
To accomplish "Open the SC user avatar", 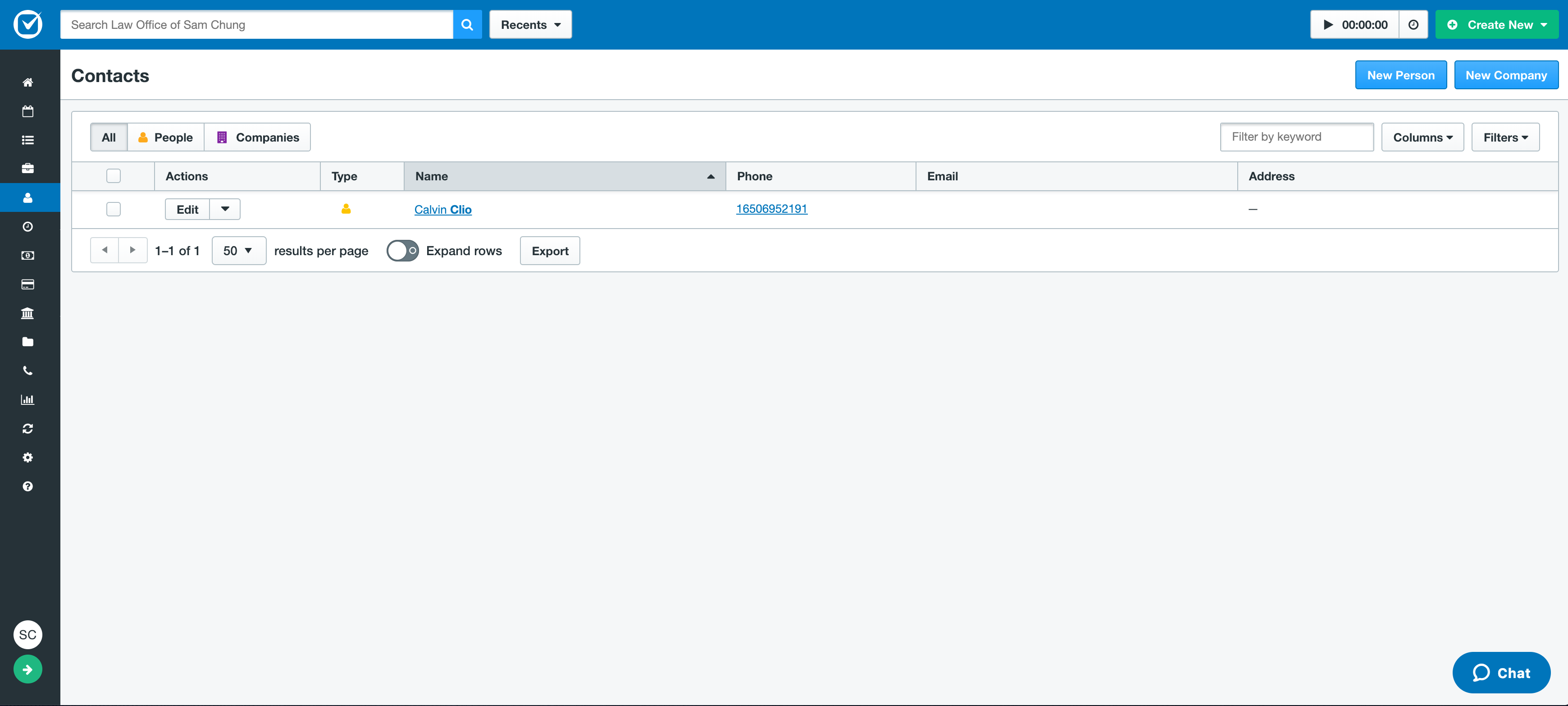I will point(28,635).
